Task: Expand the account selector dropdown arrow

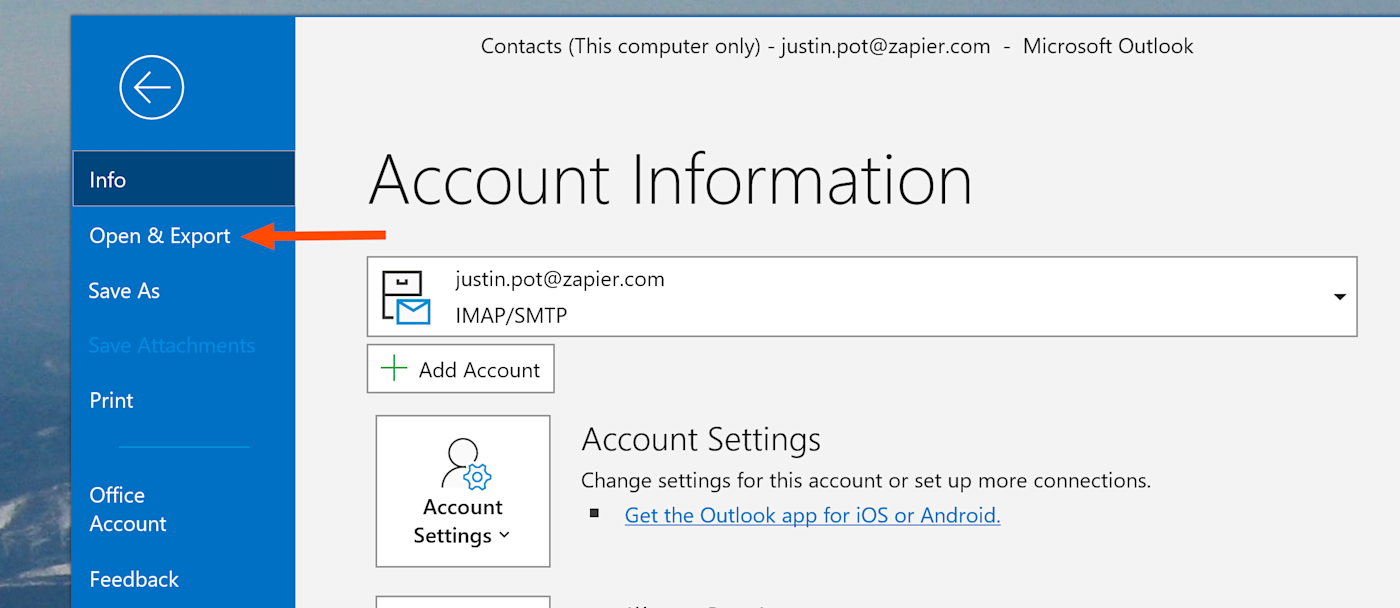Action: [x=1339, y=297]
